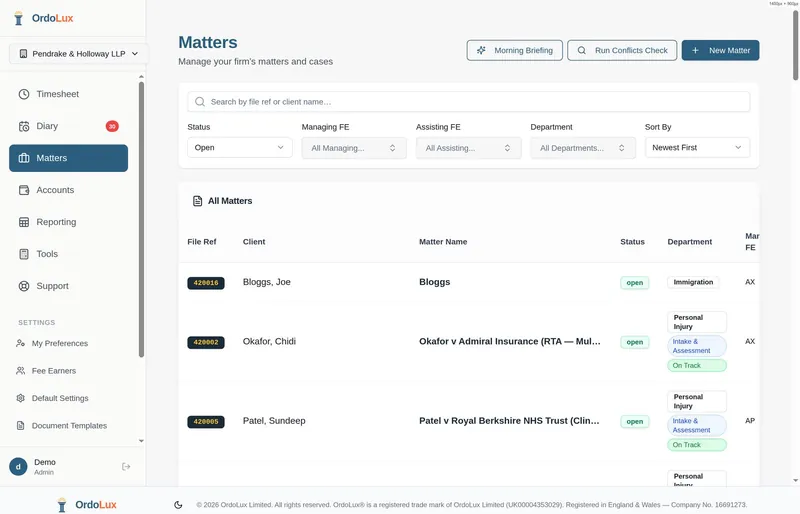Open the Status dropdown set to Open

240,148
